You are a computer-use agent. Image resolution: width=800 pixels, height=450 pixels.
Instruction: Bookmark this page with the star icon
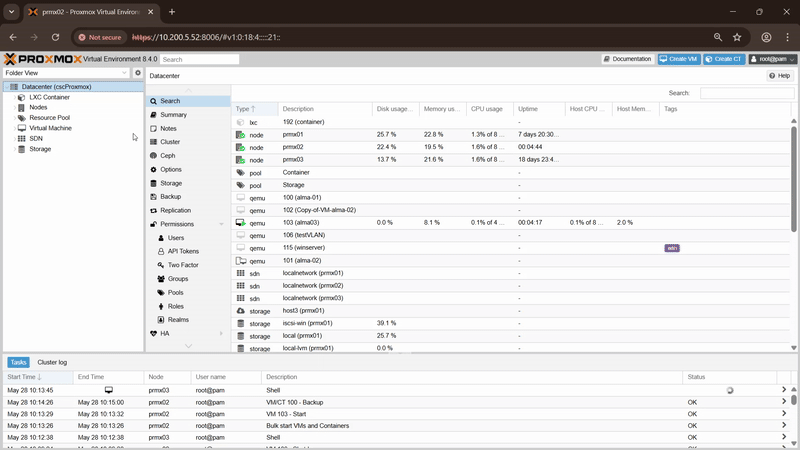coord(737,37)
